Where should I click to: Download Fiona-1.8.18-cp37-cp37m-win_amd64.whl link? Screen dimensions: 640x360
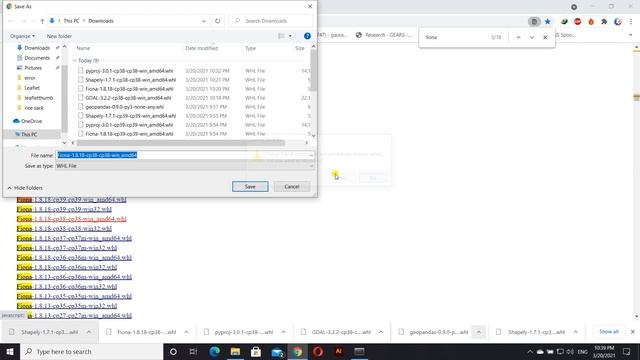74,238
